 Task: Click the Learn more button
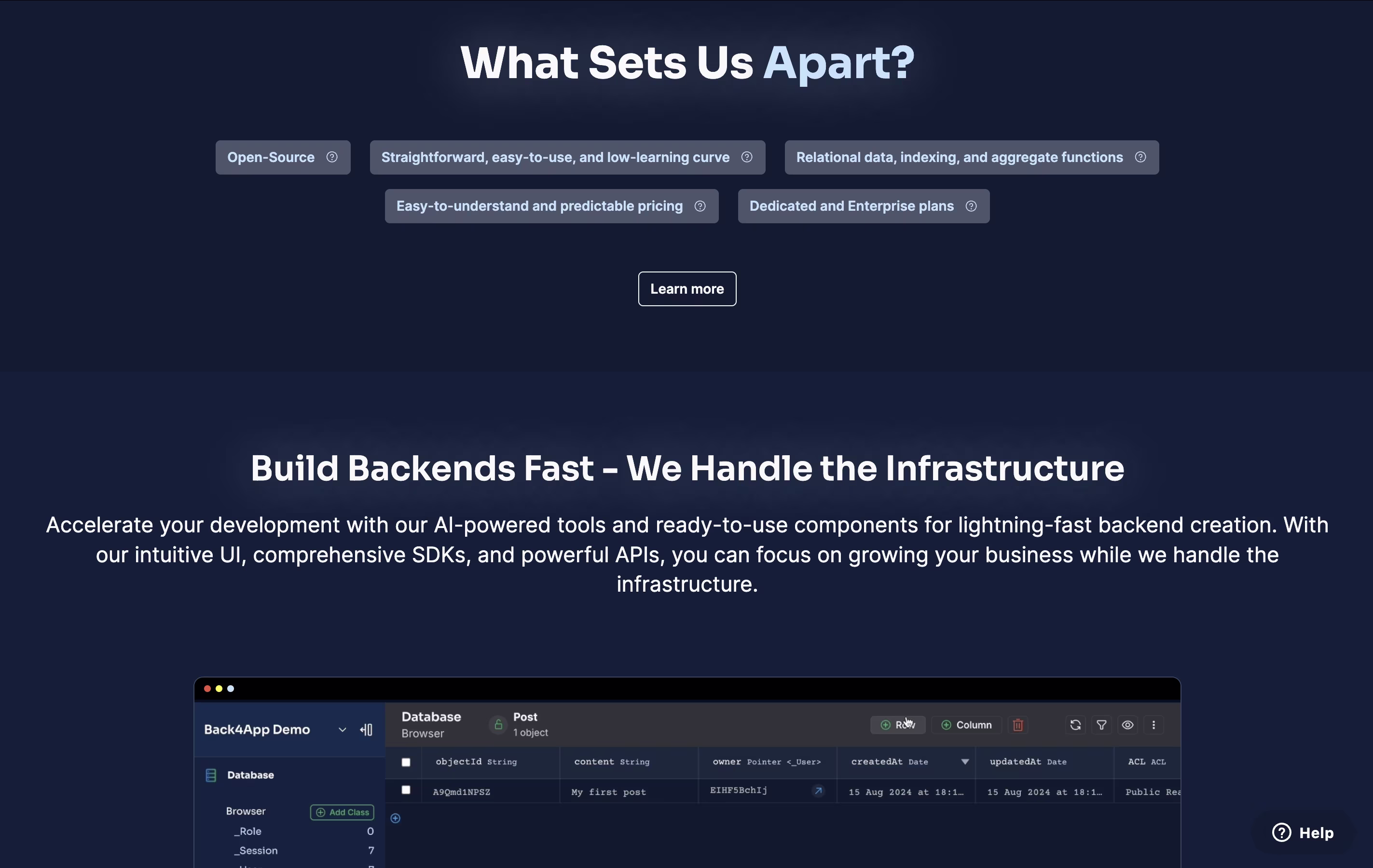click(x=687, y=289)
